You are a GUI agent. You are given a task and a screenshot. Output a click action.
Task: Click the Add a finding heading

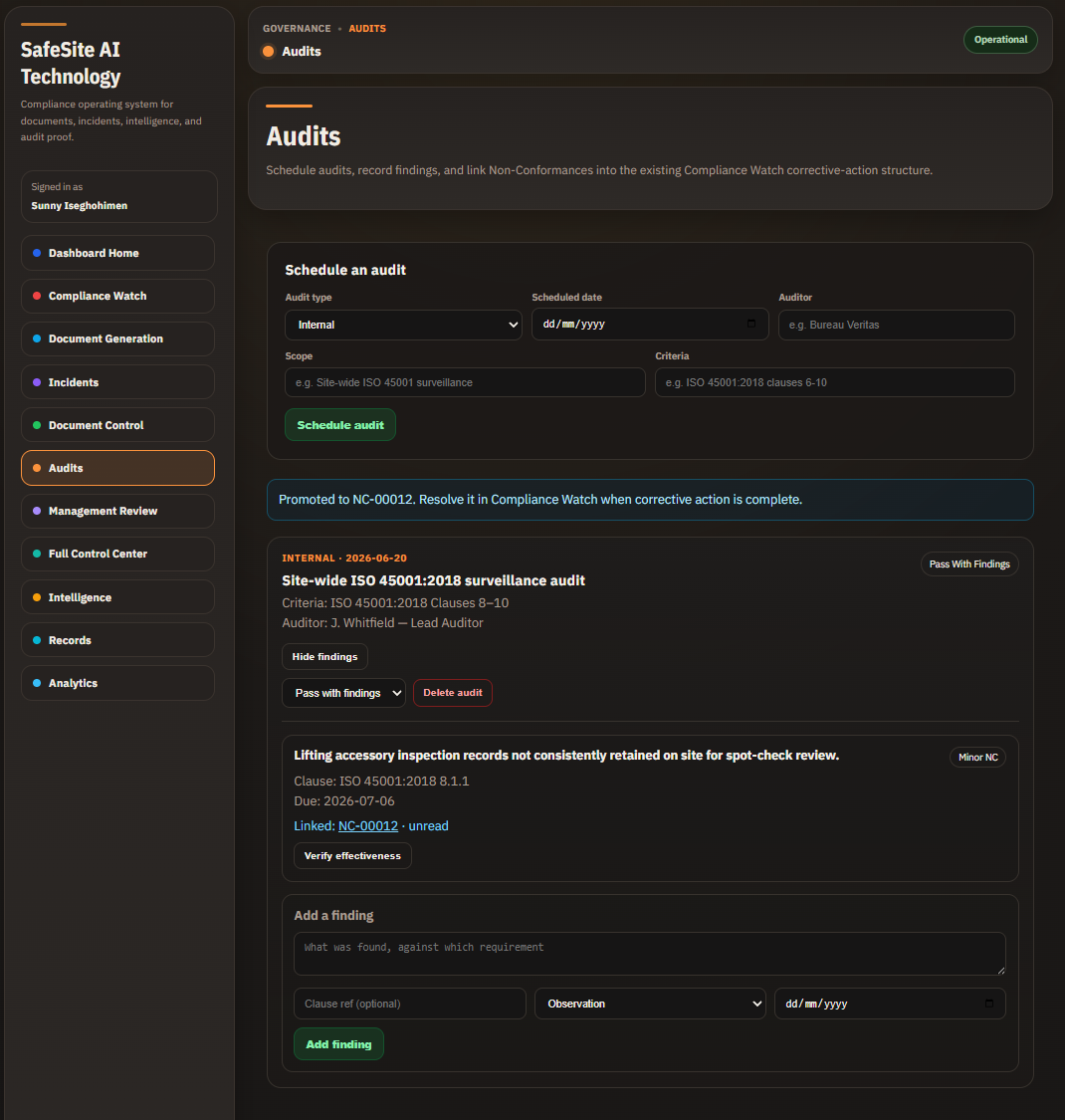(333, 915)
